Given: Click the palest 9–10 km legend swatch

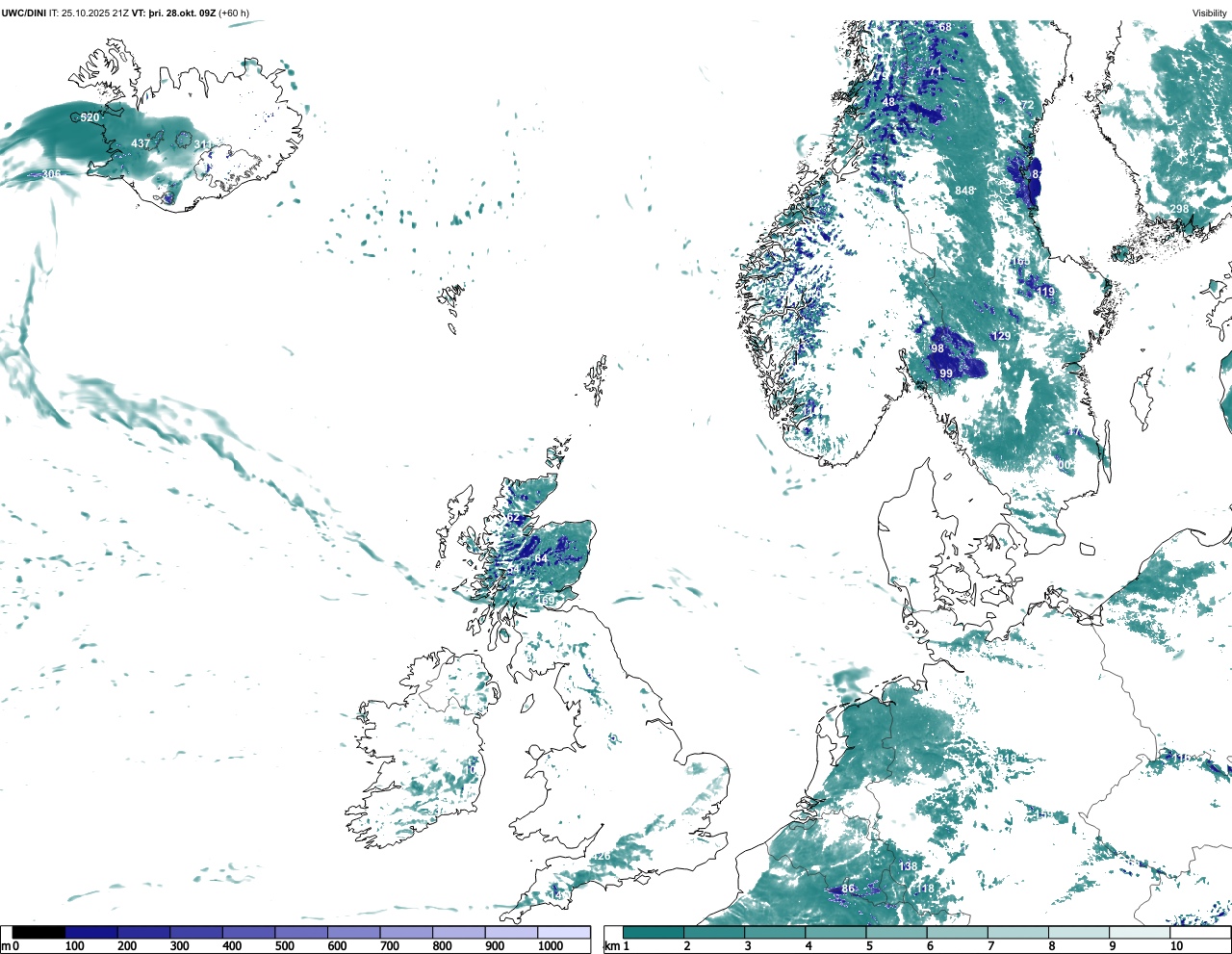Looking at the screenshot, I should point(1139,932).
